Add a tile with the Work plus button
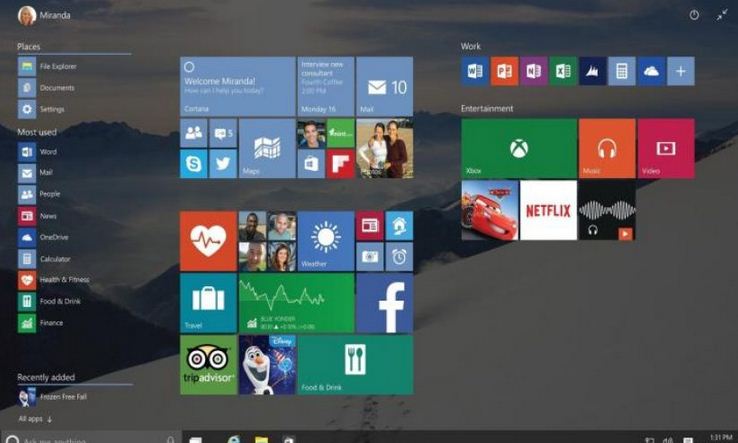738x443 pixels. (x=681, y=71)
